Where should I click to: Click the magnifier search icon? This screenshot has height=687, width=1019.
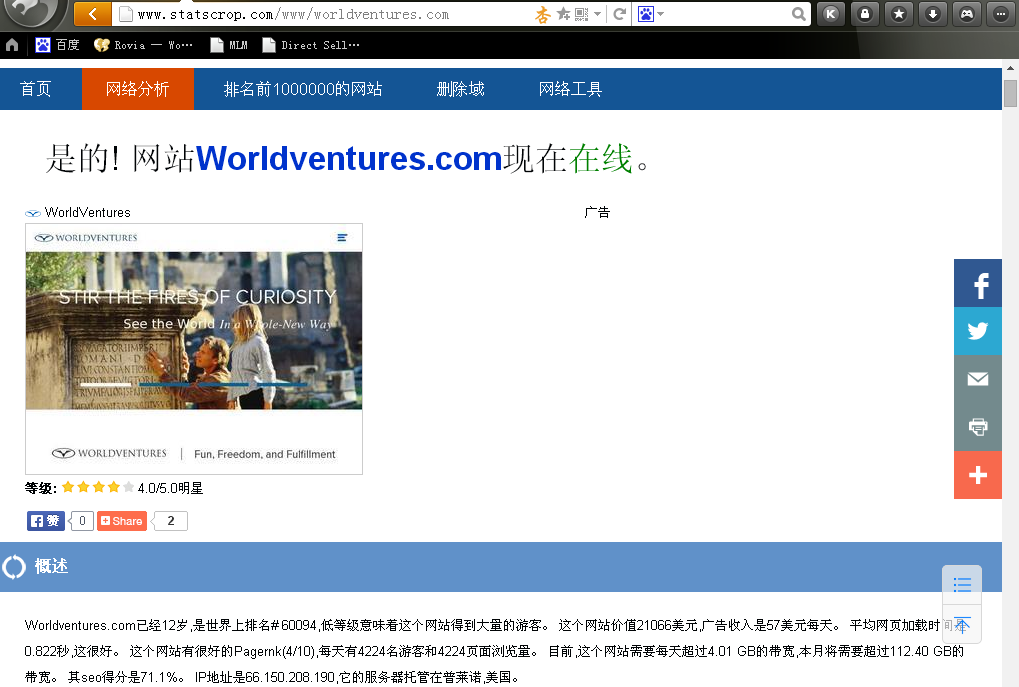point(799,14)
